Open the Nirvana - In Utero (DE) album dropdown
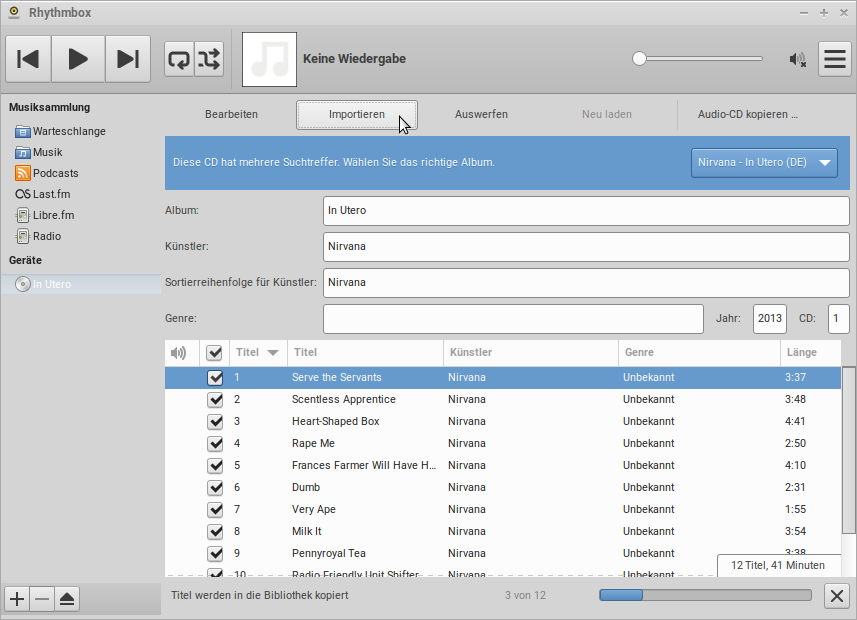The image size is (857, 620). 764,162
